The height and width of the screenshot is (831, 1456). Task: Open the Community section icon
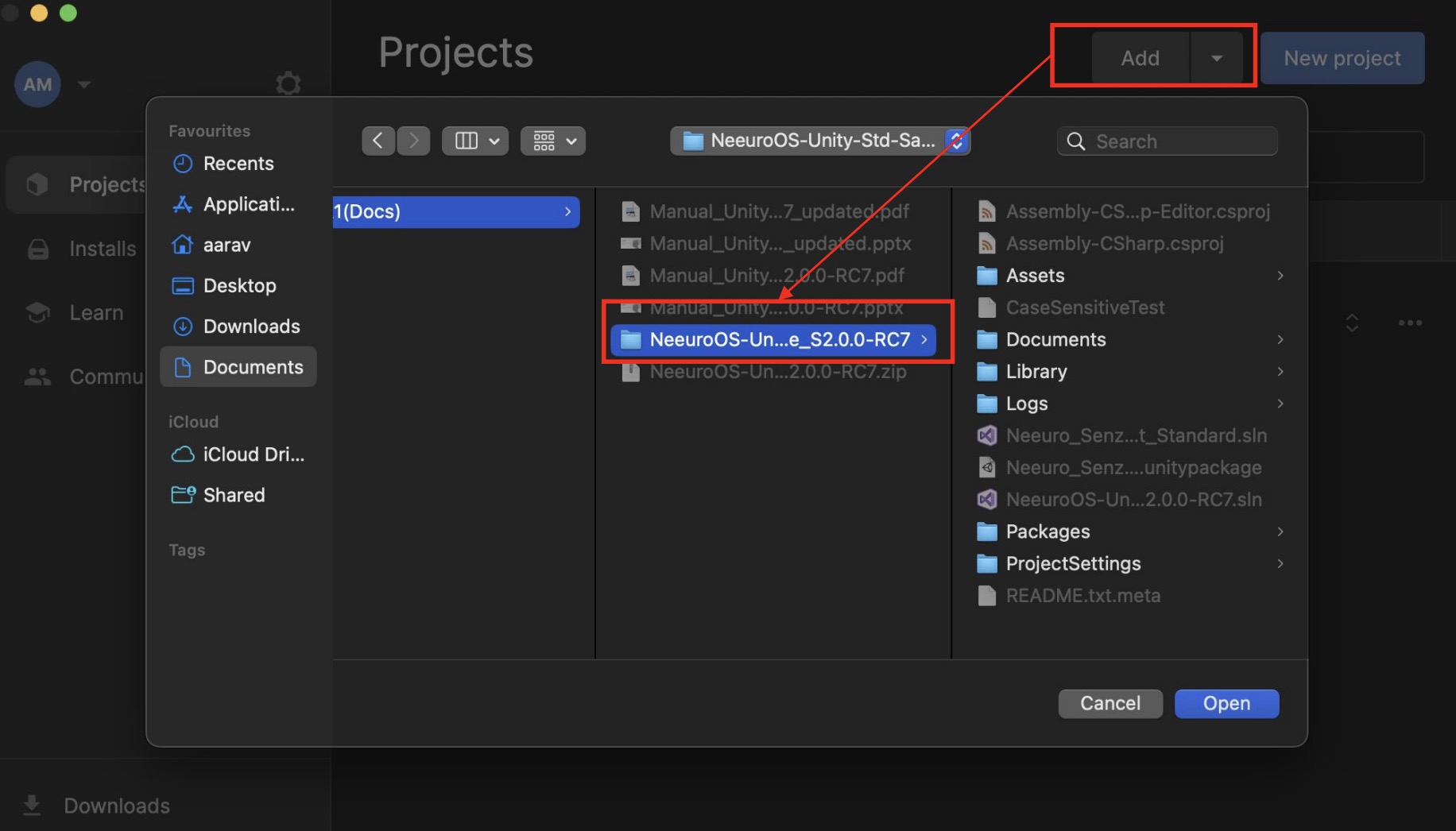pyautogui.click(x=37, y=376)
